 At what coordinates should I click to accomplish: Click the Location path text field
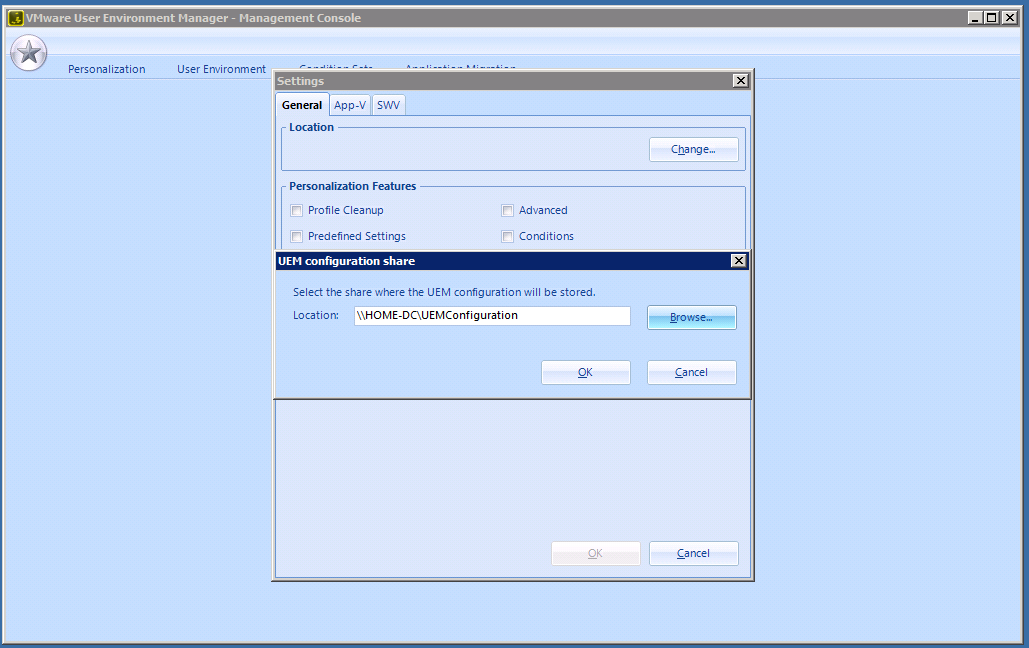(492, 315)
